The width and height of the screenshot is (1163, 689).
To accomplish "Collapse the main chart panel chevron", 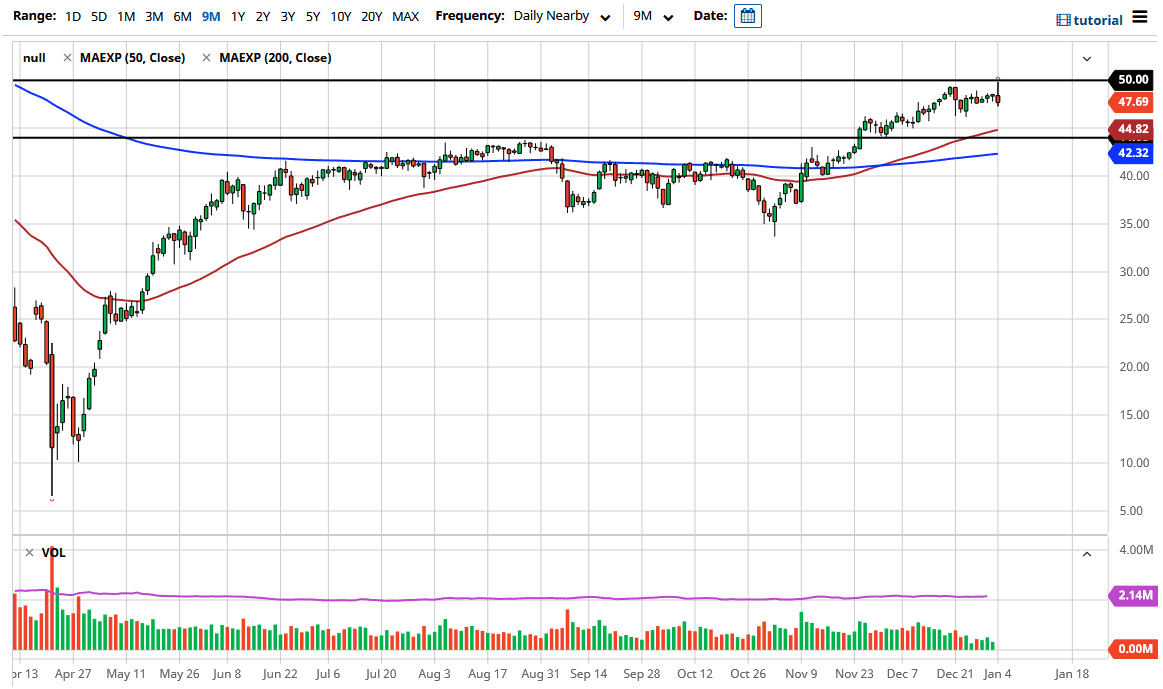I will (x=1086, y=58).
